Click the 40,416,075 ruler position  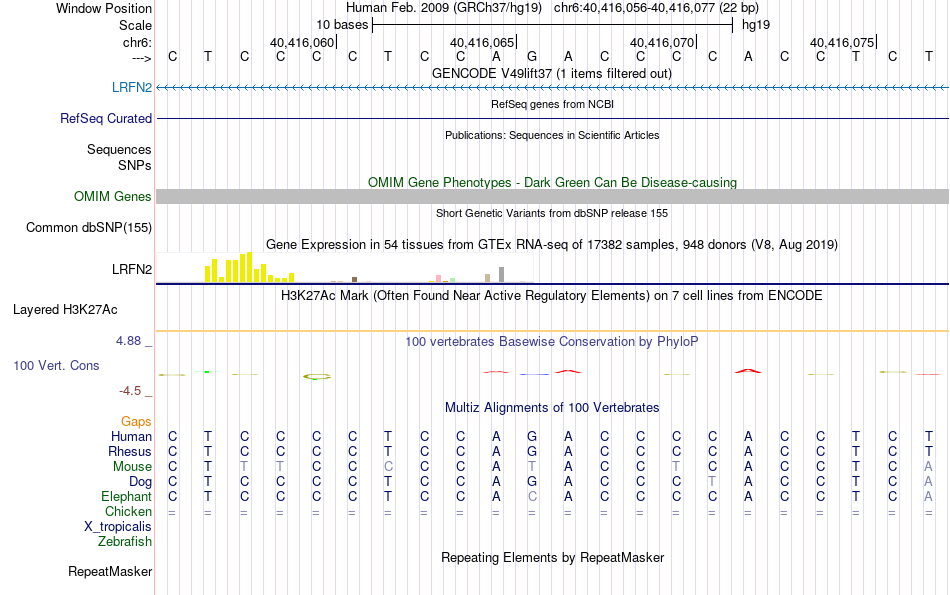[842, 42]
